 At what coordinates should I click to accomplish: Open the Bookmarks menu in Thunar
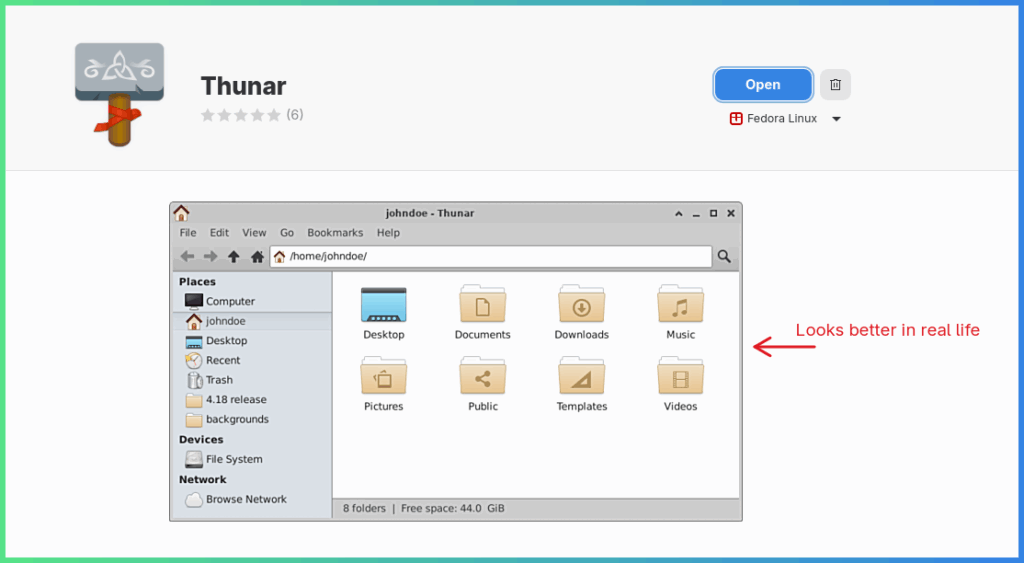[335, 233]
